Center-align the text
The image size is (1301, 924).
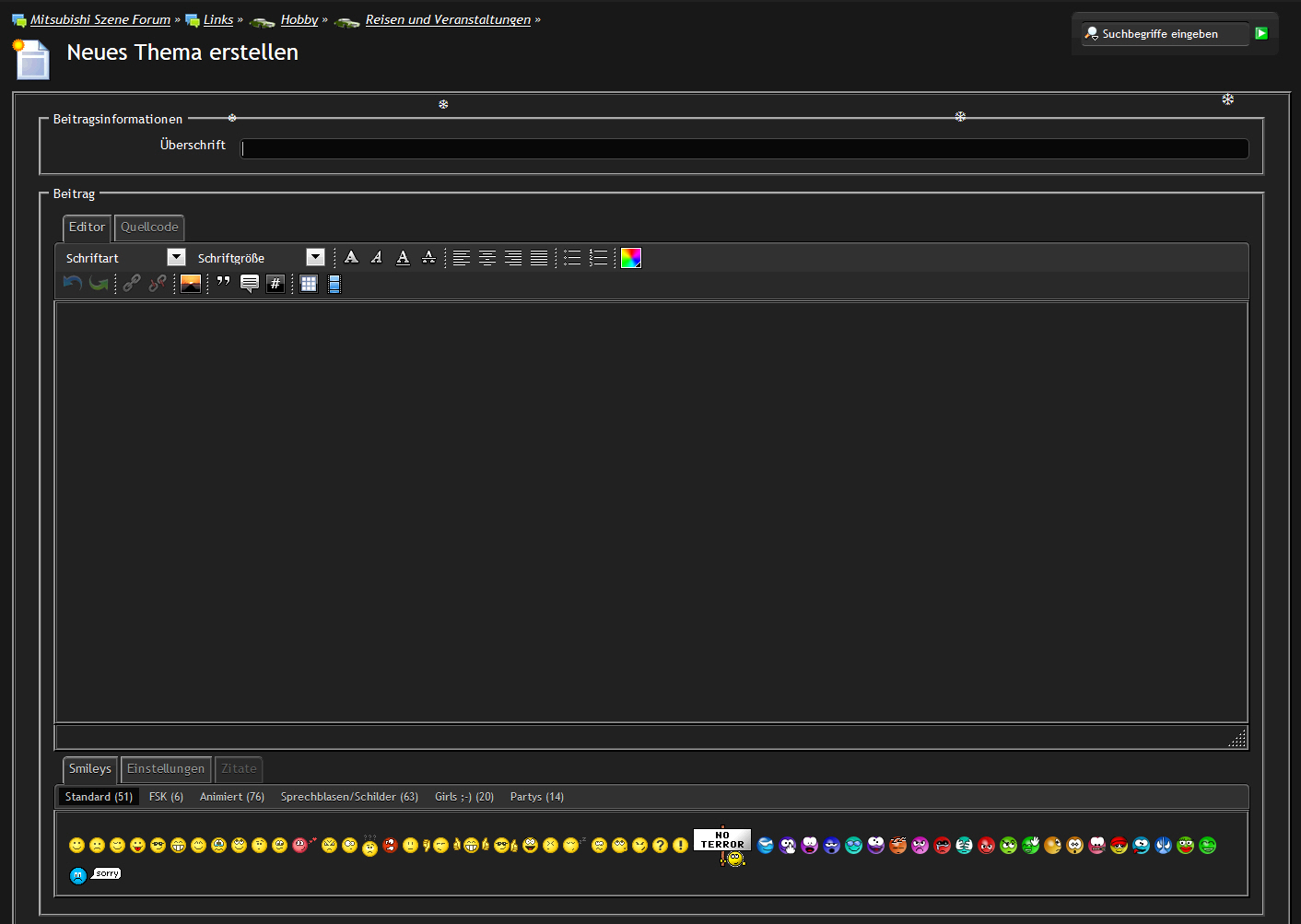coord(487,258)
